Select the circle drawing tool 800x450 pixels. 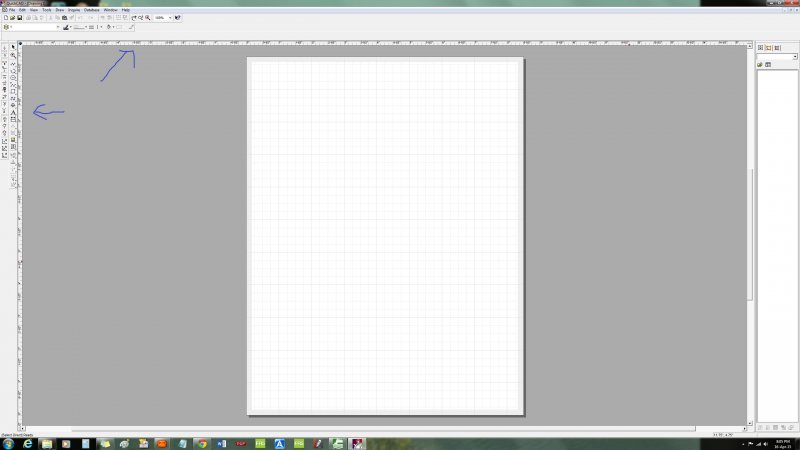[x=13, y=78]
